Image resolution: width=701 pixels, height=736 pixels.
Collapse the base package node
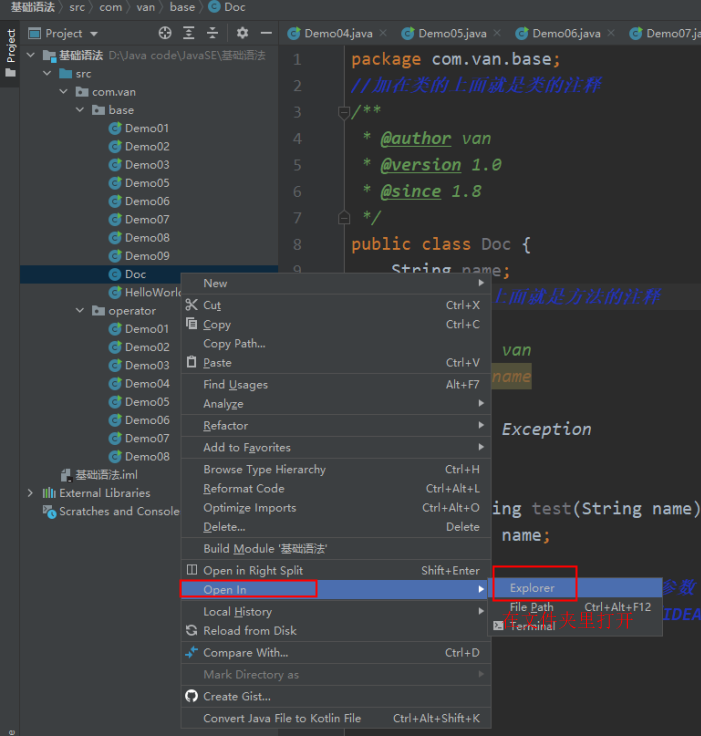pyautogui.click(x=80, y=110)
